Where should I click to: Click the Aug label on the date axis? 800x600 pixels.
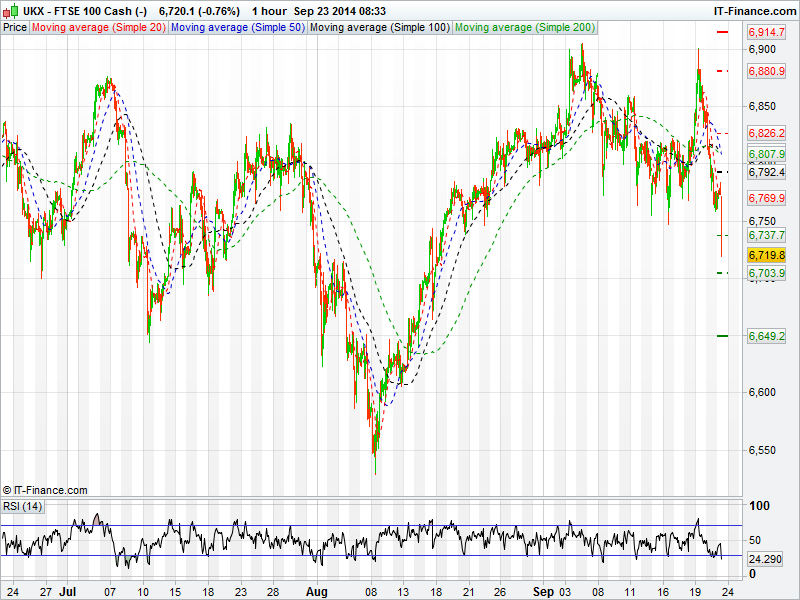(317, 591)
